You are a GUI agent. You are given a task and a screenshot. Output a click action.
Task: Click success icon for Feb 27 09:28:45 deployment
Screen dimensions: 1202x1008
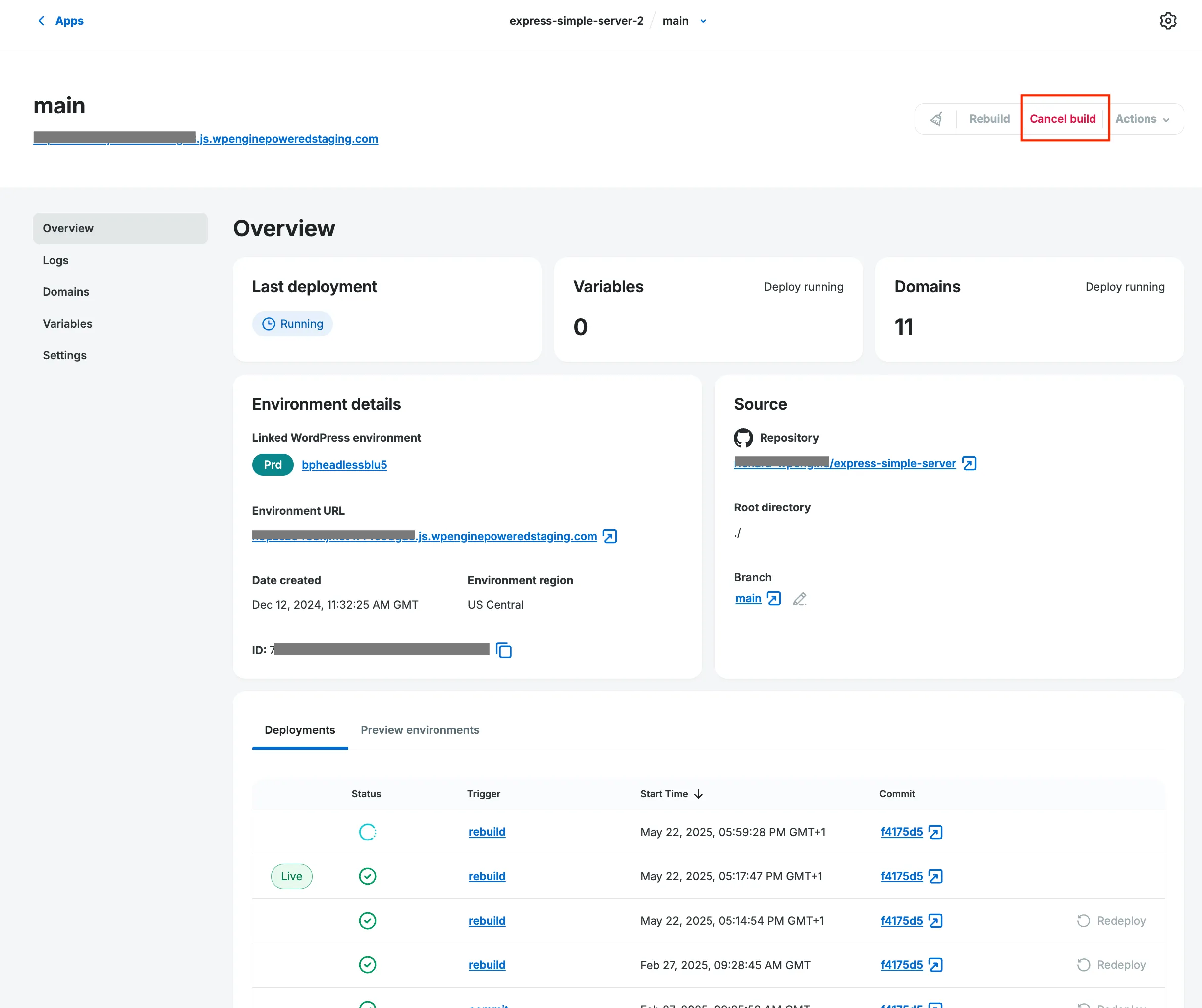tap(368, 965)
